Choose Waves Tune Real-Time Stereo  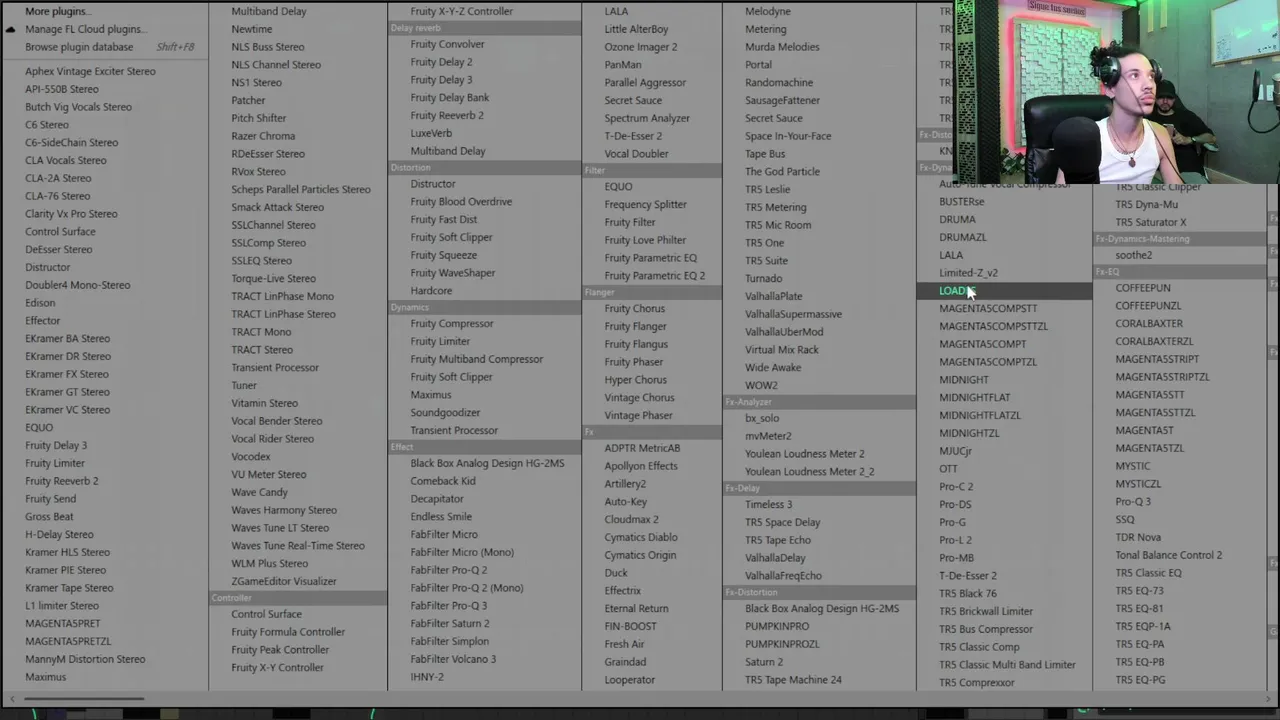(298, 546)
